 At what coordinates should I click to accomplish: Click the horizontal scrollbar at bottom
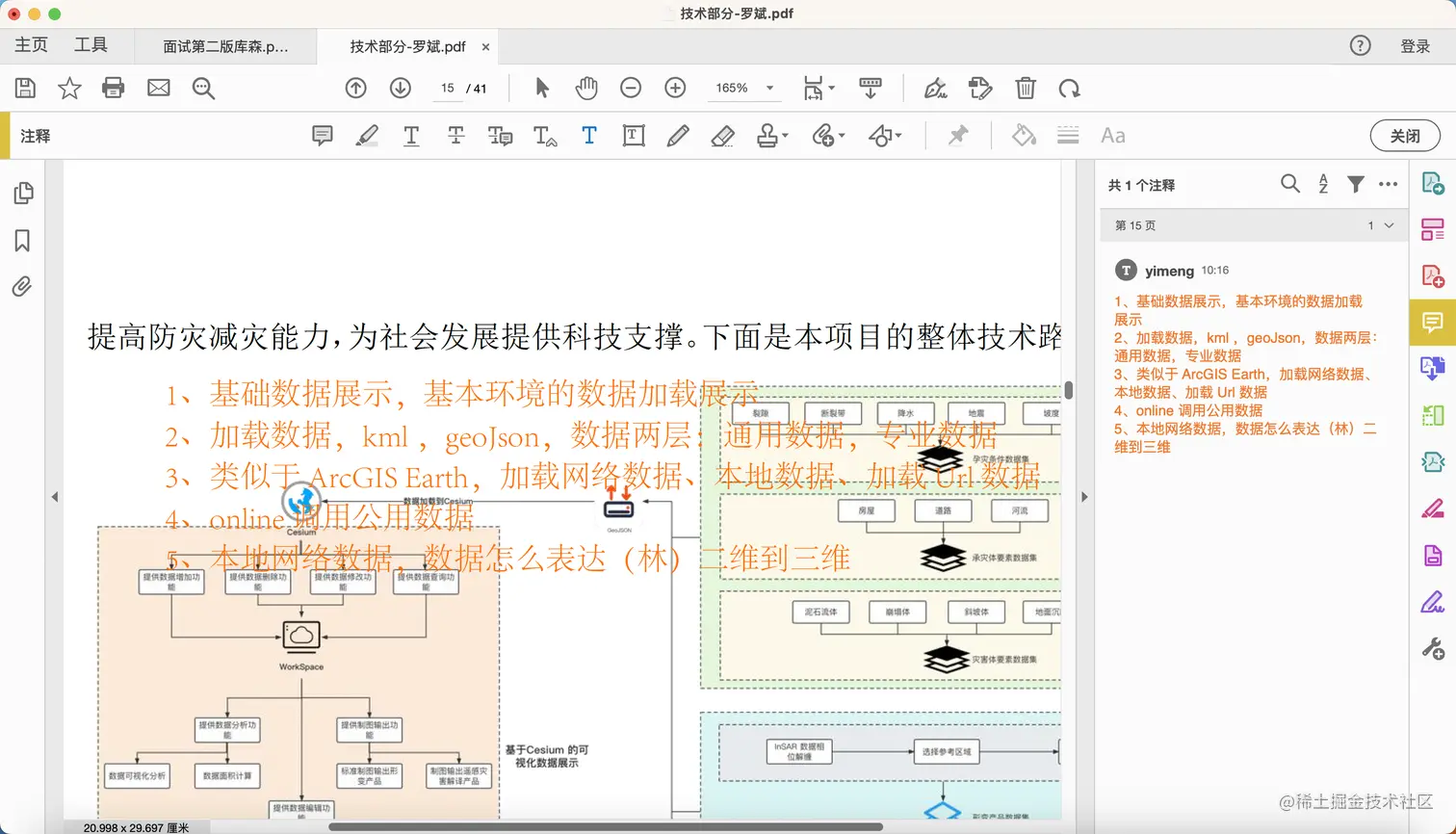(x=606, y=826)
